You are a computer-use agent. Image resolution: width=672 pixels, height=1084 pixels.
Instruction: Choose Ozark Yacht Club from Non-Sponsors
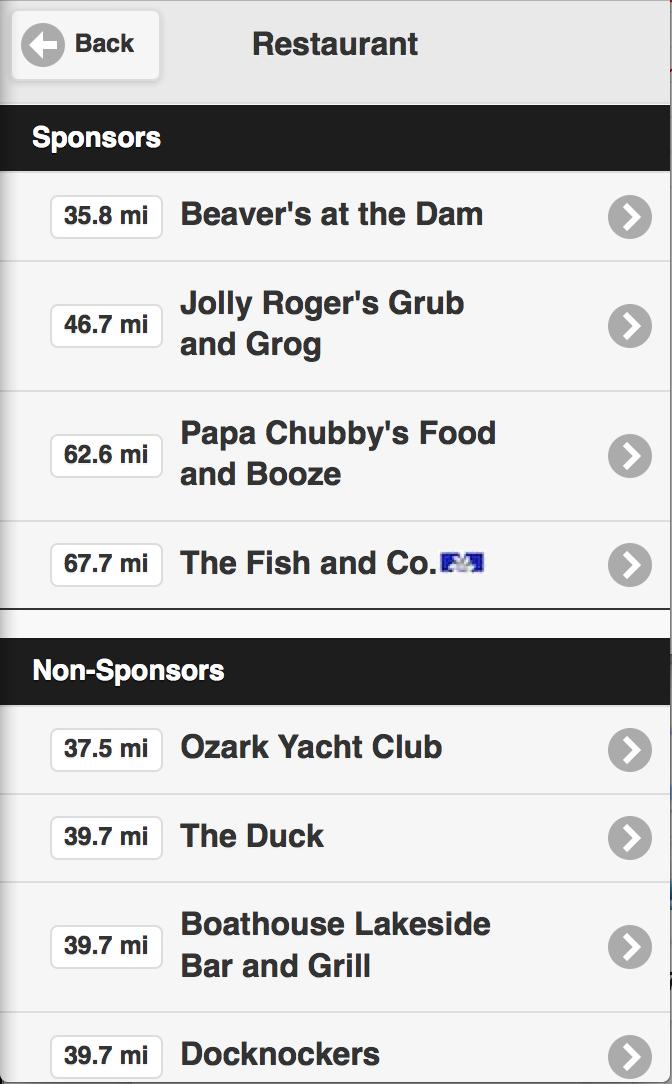point(311,747)
